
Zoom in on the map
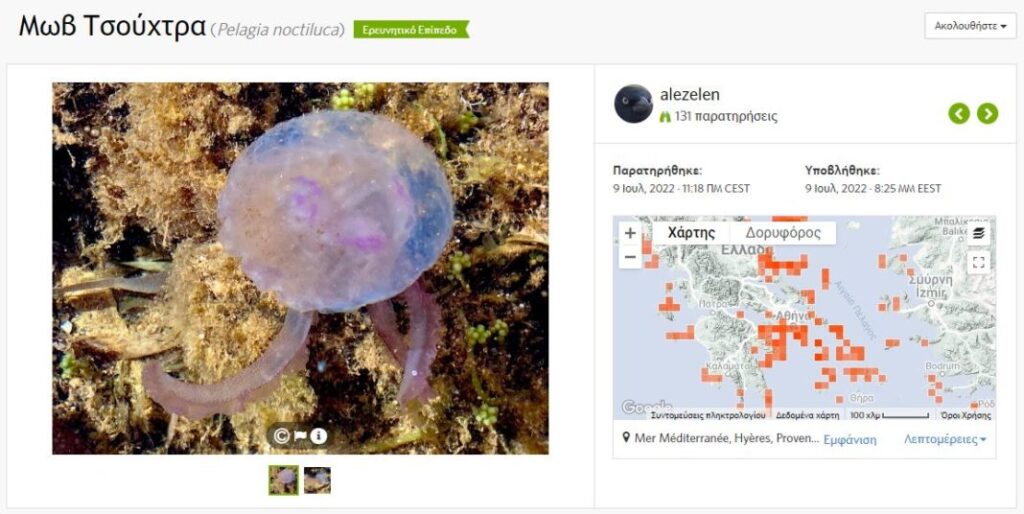[x=630, y=233]
